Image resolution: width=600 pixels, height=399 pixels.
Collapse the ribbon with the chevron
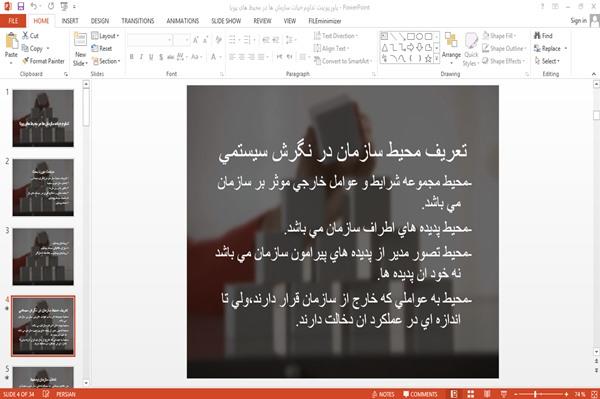tap(593, 74)
